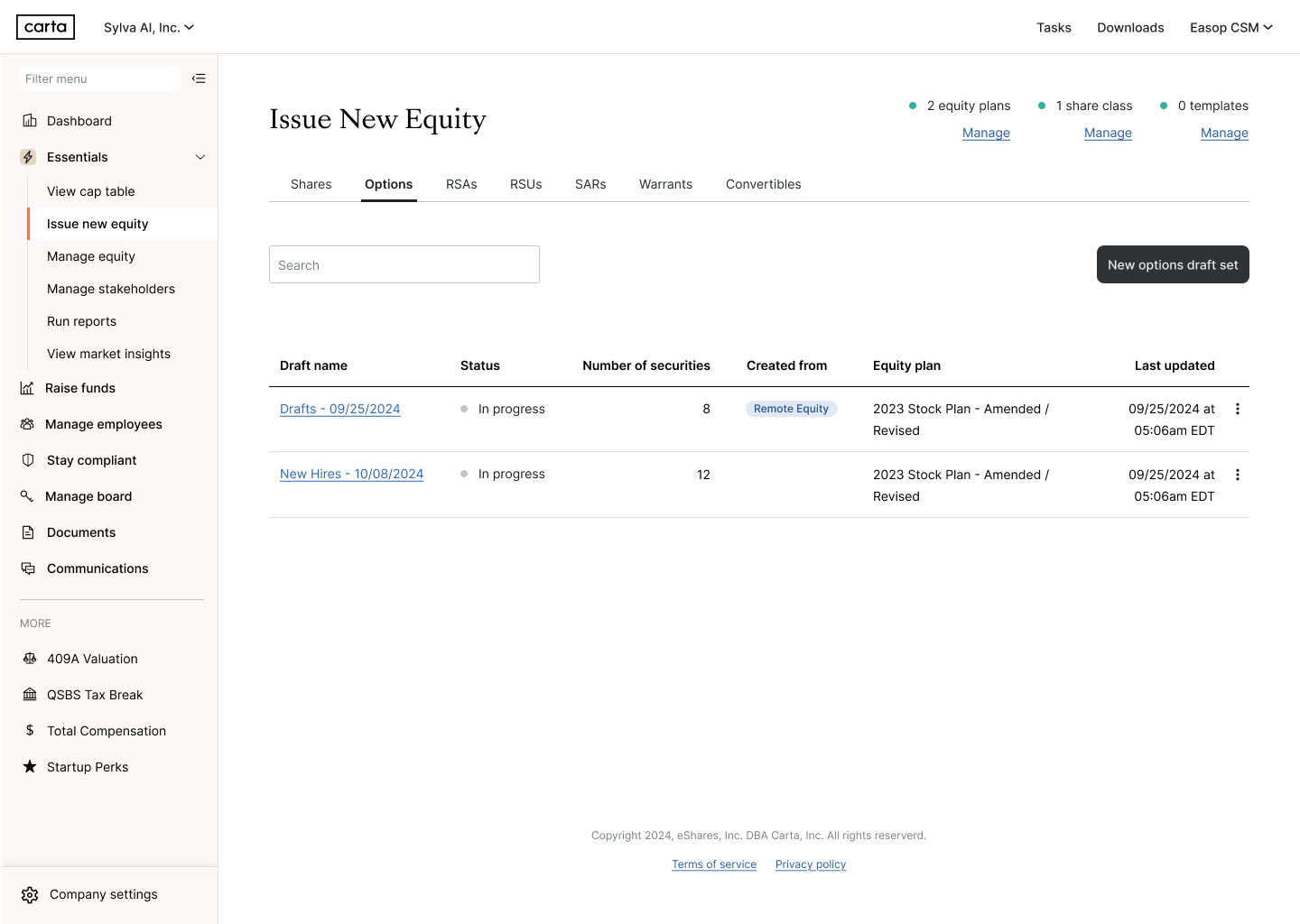Collapse the Essentials section chevron
1300x924 pixels.
coord(200,157)
